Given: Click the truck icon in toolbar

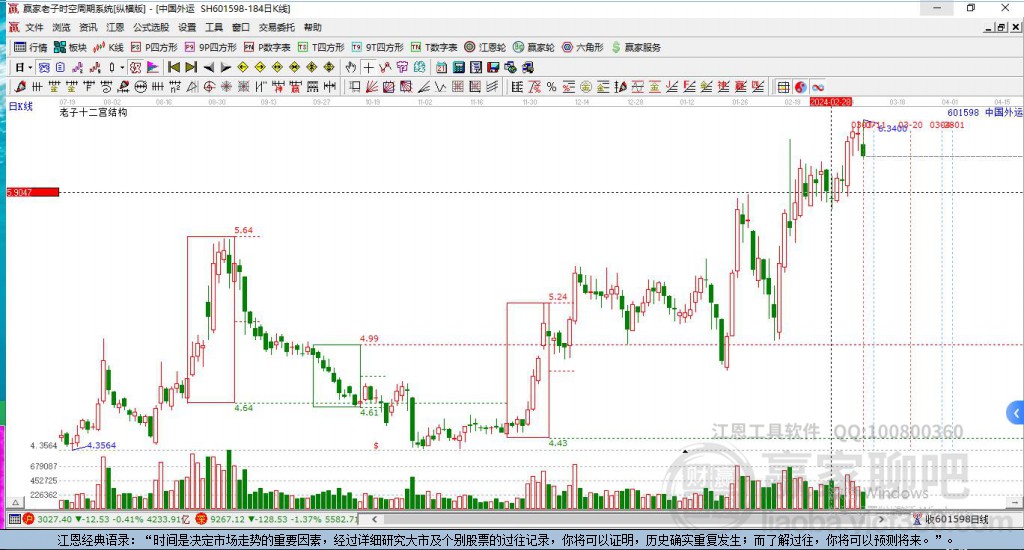Looking at the screenshot, I should click(x=528, y=67).
